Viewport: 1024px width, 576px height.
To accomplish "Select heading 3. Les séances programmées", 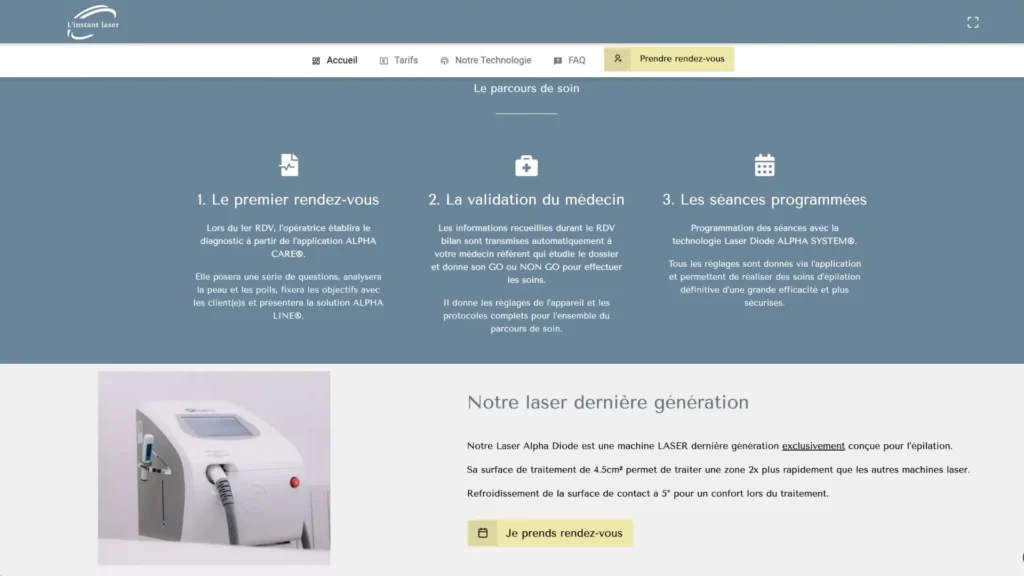I will point(764,200).
